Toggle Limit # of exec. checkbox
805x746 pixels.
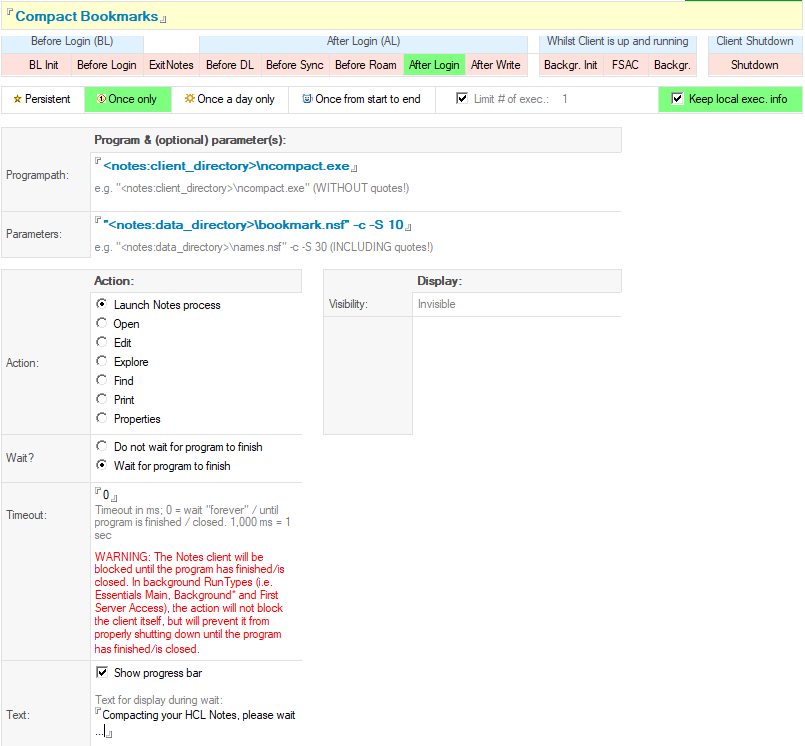tap(462, 99)
